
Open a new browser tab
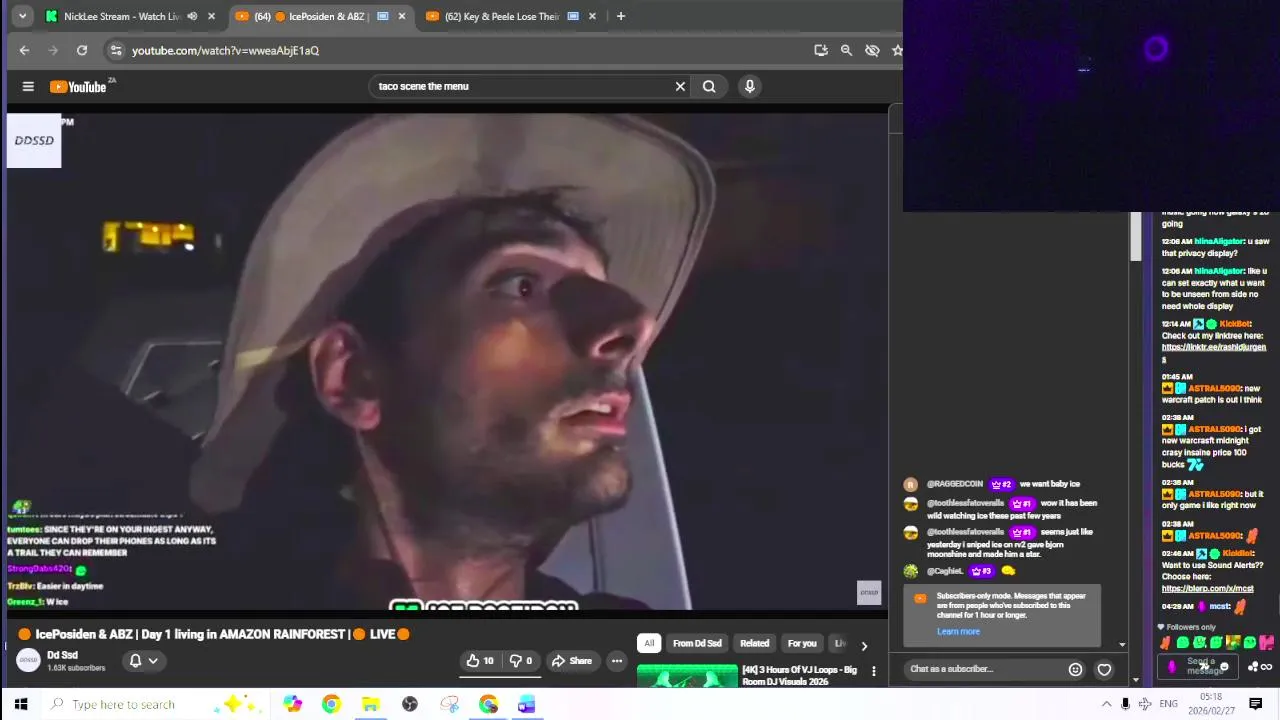point(621,16)
